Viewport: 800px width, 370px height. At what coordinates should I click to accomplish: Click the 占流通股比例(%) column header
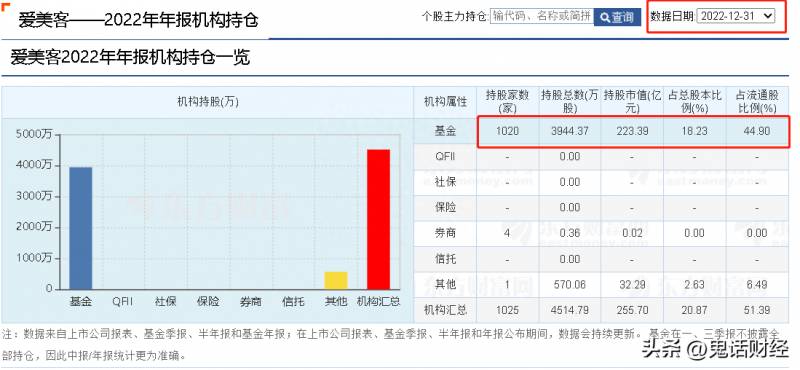pos(757,102)
